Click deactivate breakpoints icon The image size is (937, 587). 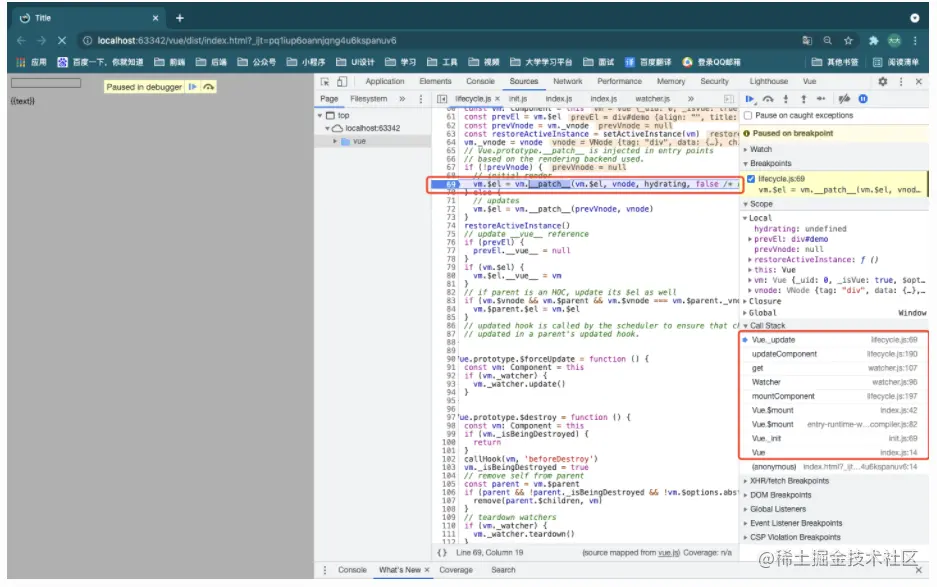click(844, 99)
